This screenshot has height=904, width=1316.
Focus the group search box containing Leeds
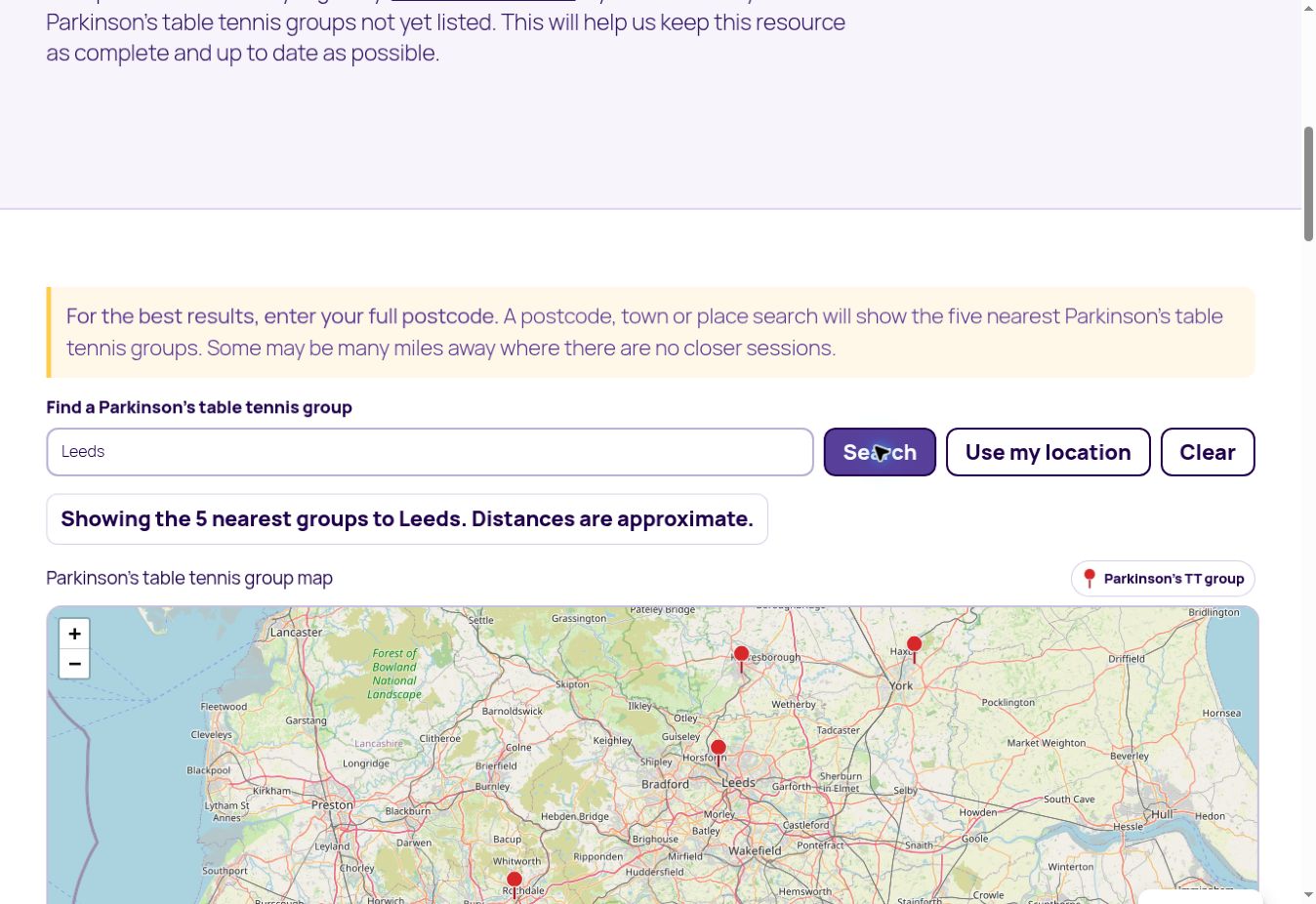point(430,452)
